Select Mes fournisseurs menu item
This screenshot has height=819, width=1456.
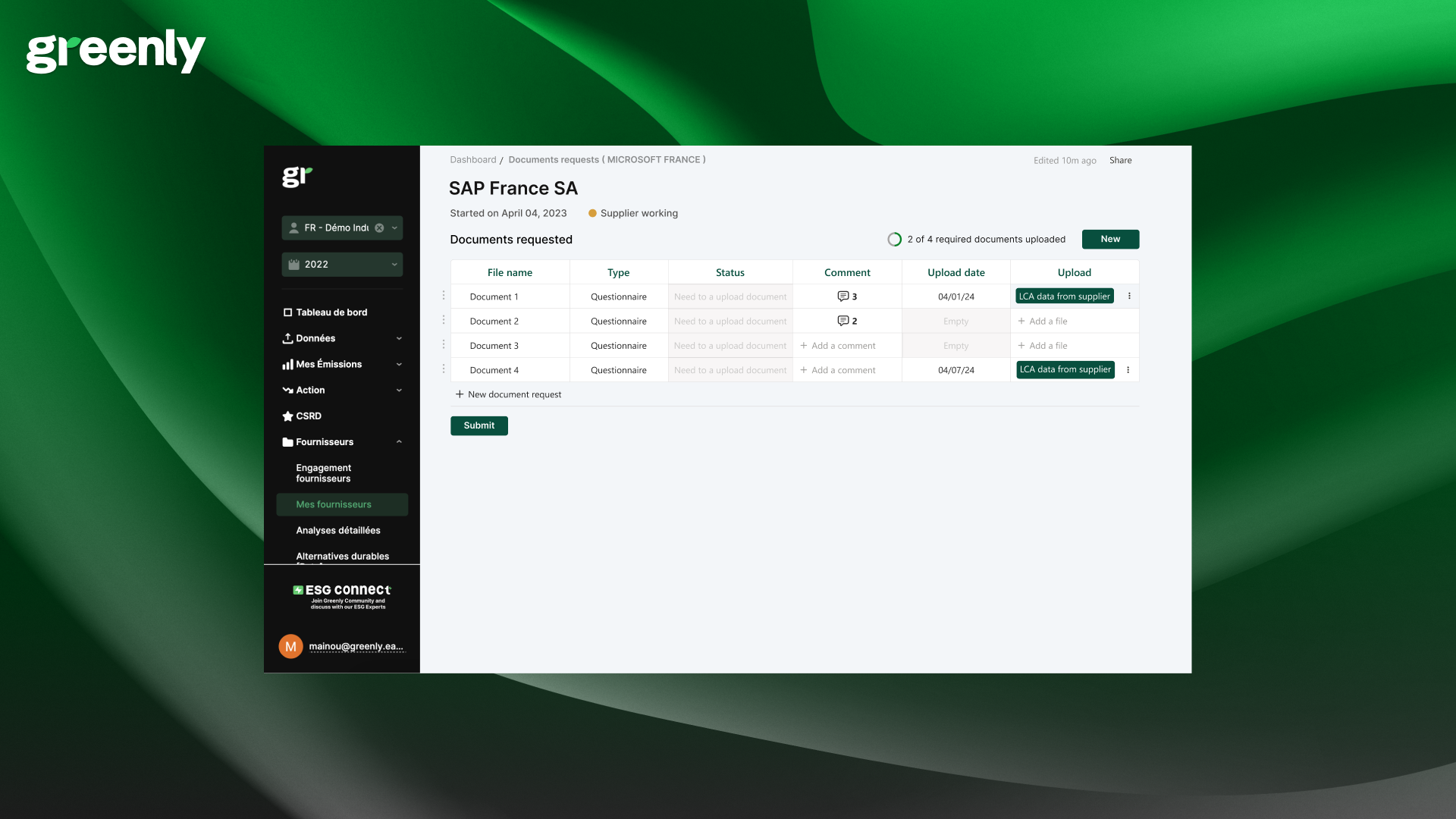[342, 504]
